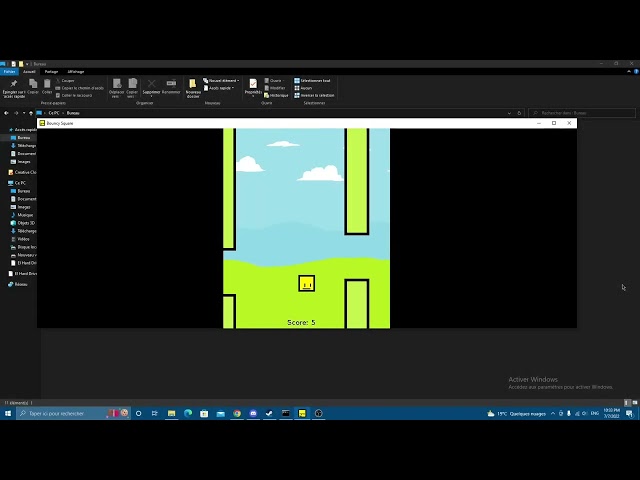Image resolution: width=640 pixels, height=480 pixels.
Task: Select Bureau under Accès rapide
Action: (x=20, y=138)
